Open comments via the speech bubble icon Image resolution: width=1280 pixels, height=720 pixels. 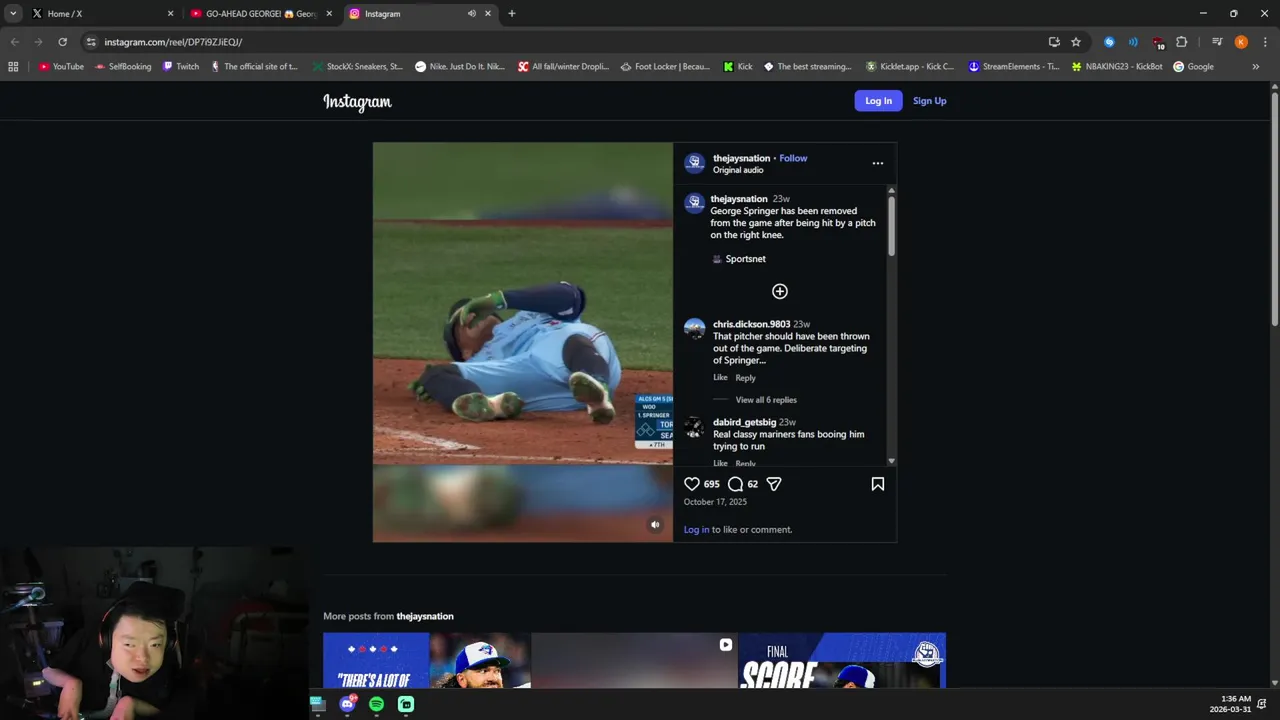(736, 484)
